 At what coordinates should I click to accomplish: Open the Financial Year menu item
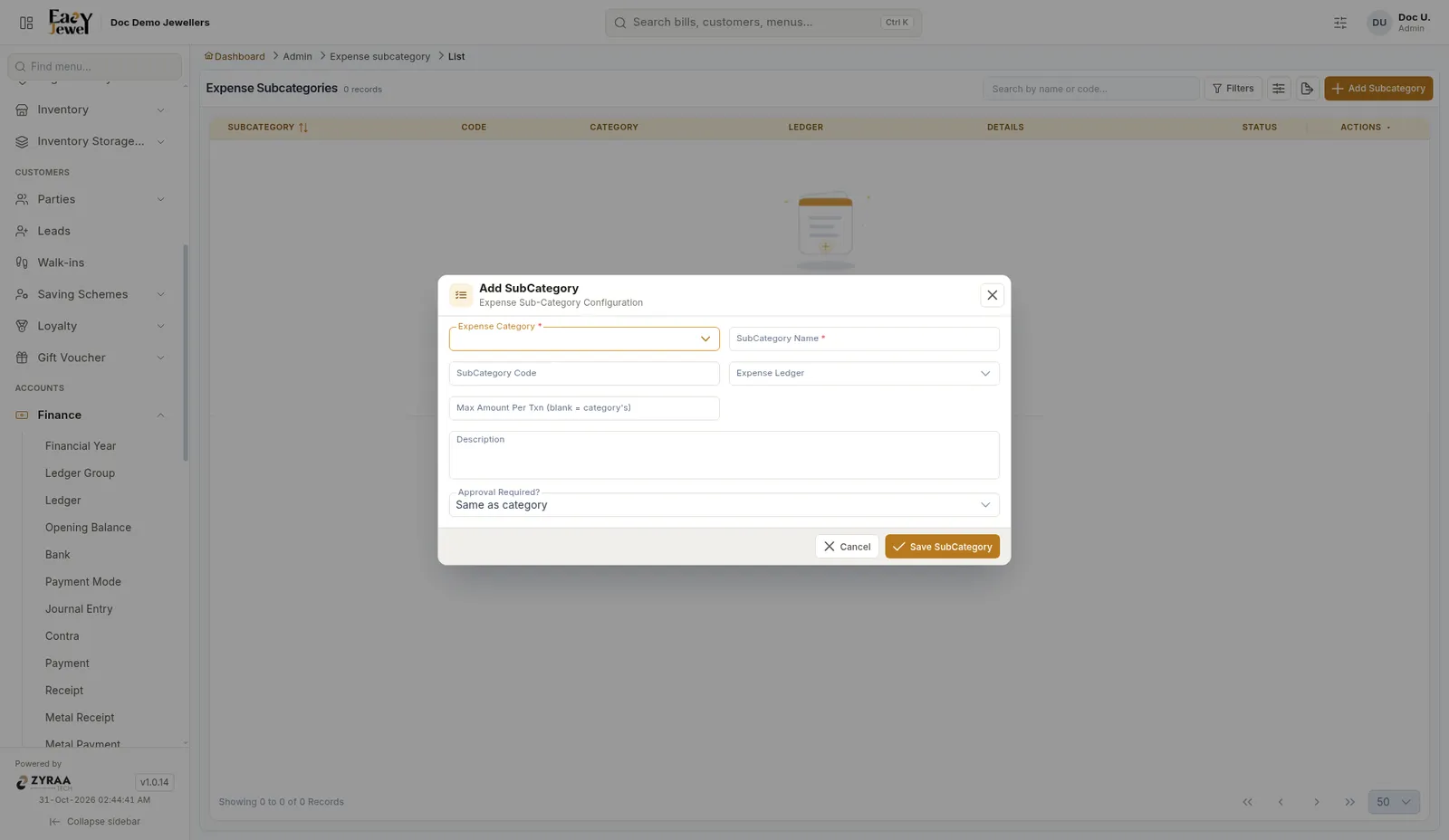[81, 446]
